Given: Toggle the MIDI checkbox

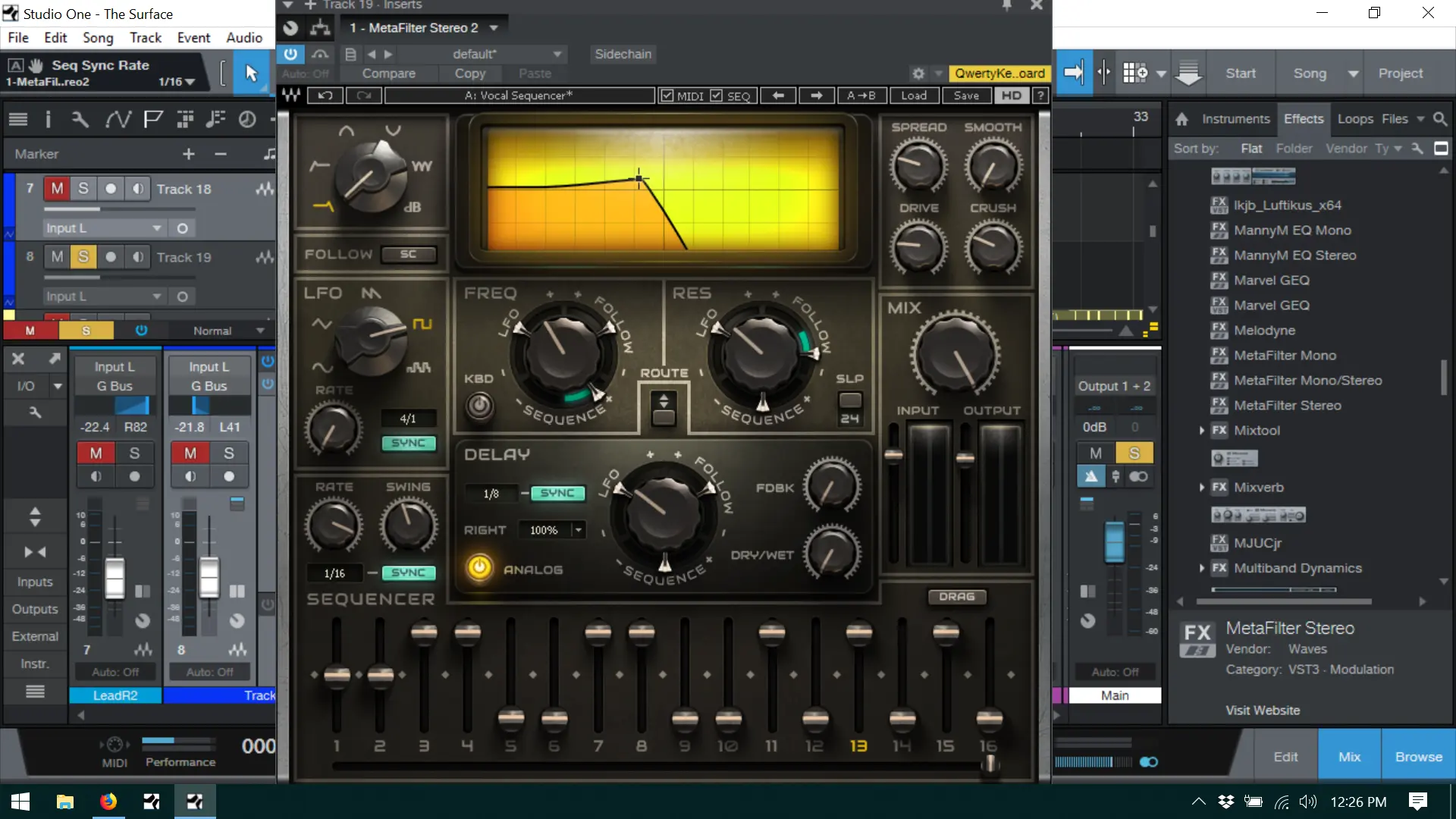Looking at the screenshot, I should (667, 96).
